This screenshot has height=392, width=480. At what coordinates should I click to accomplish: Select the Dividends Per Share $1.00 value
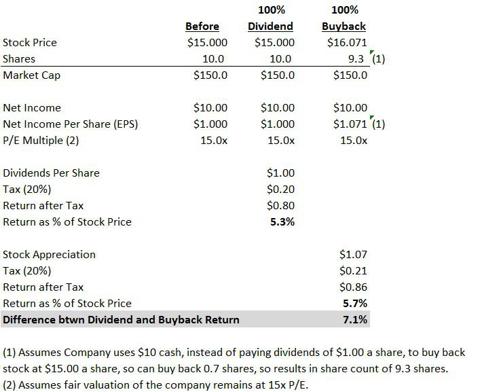(x=281, y=173)
